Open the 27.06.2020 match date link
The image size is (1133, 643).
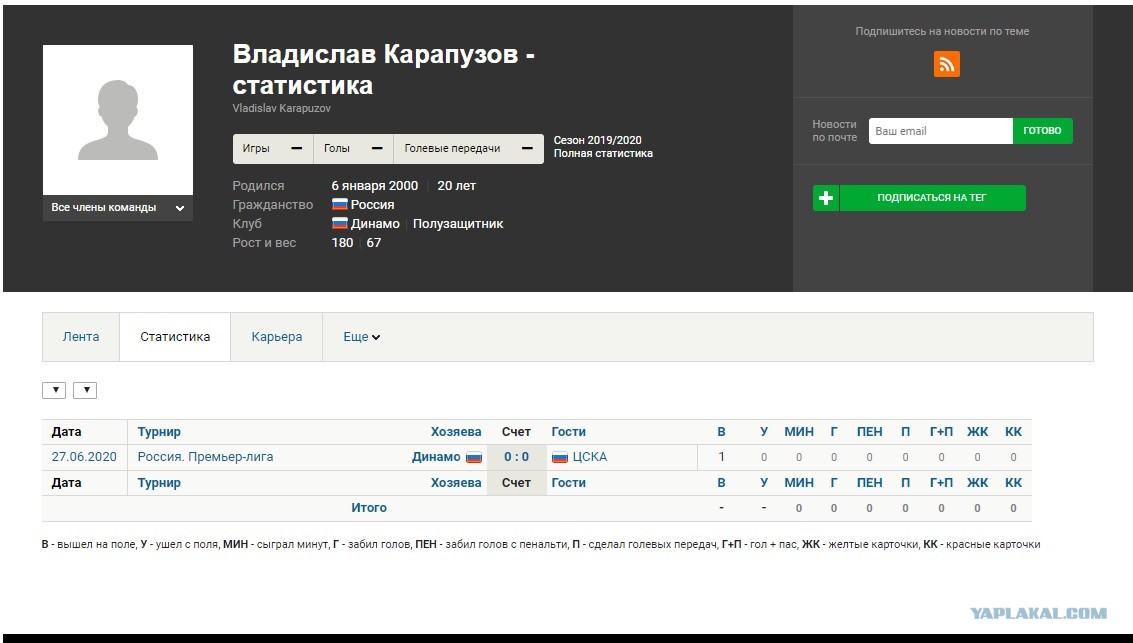coord(84,457)
